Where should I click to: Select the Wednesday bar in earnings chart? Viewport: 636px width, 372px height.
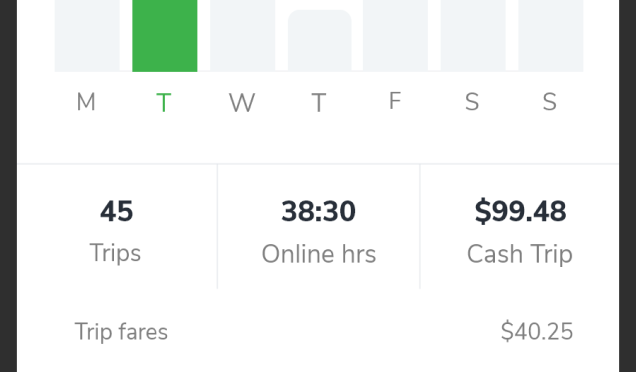(243, 36)
